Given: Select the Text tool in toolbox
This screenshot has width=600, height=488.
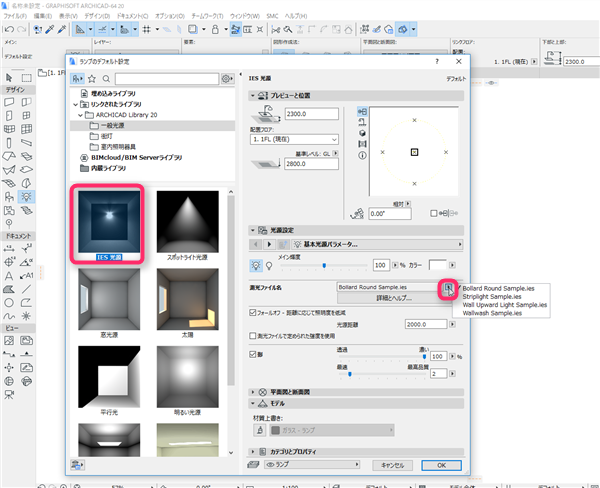Looking at the screenshot, I should 9,276.
